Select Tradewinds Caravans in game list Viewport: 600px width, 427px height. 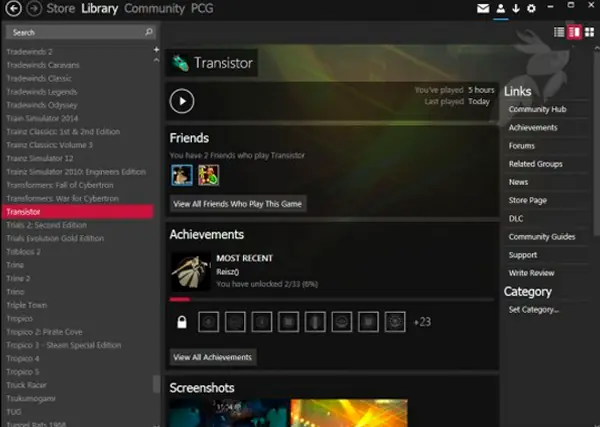pyautogui.click(x=43, y=65)
